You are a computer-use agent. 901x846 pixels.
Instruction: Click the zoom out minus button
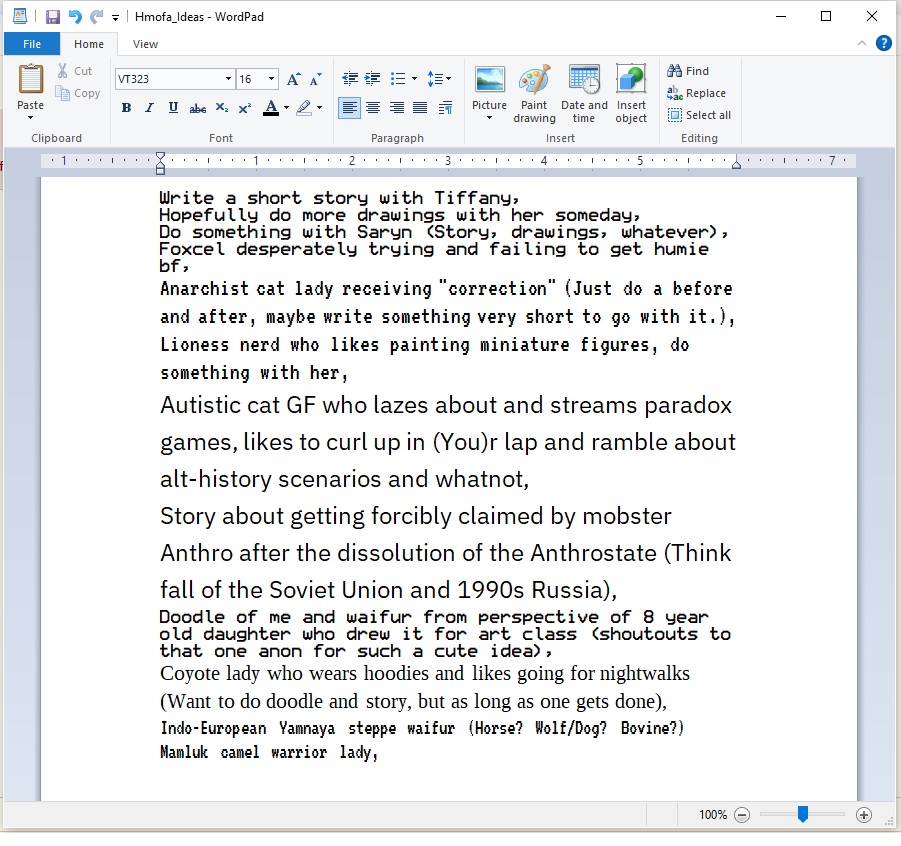[x=742, y=814]
